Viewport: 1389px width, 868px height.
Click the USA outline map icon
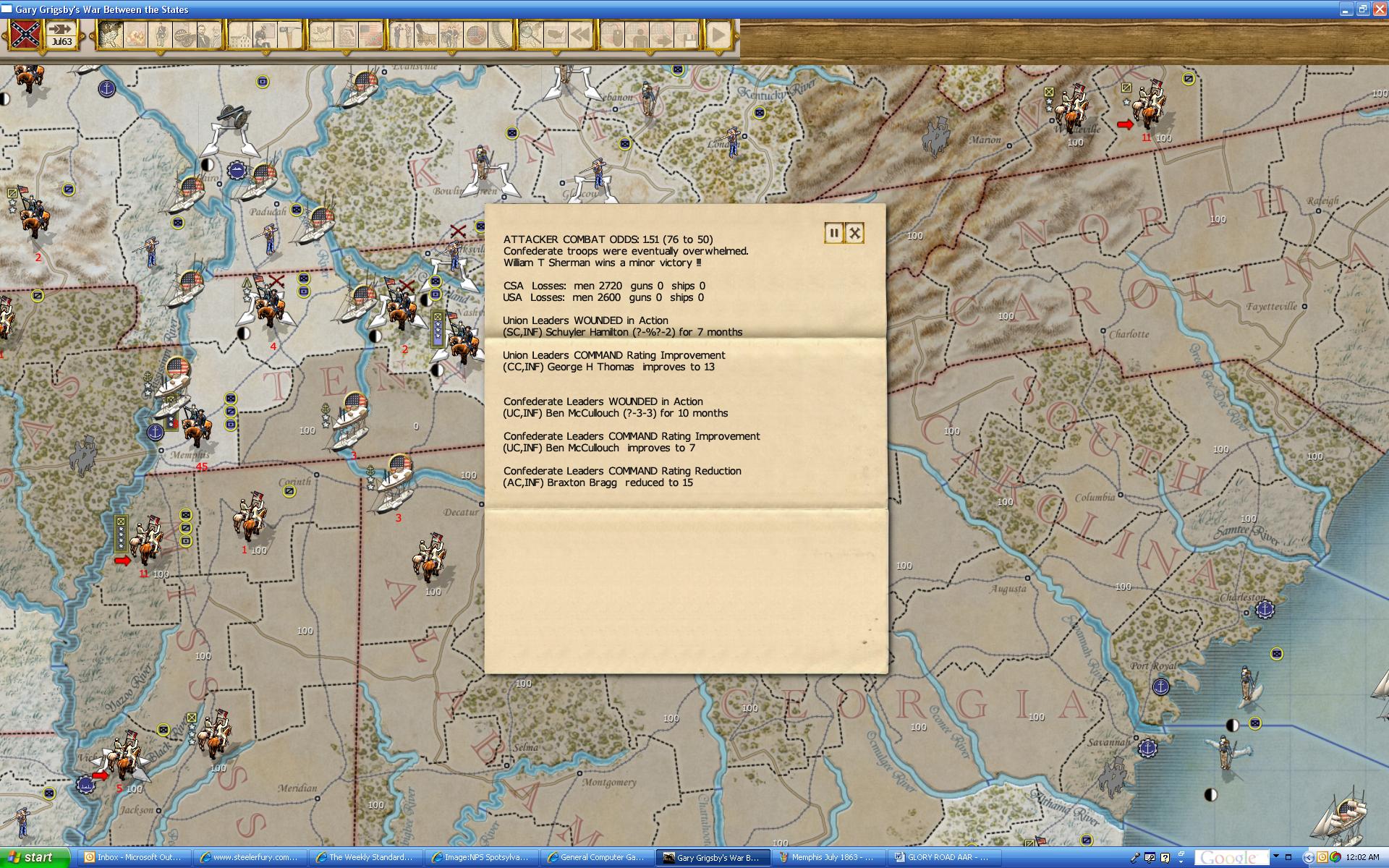(556, 35)
